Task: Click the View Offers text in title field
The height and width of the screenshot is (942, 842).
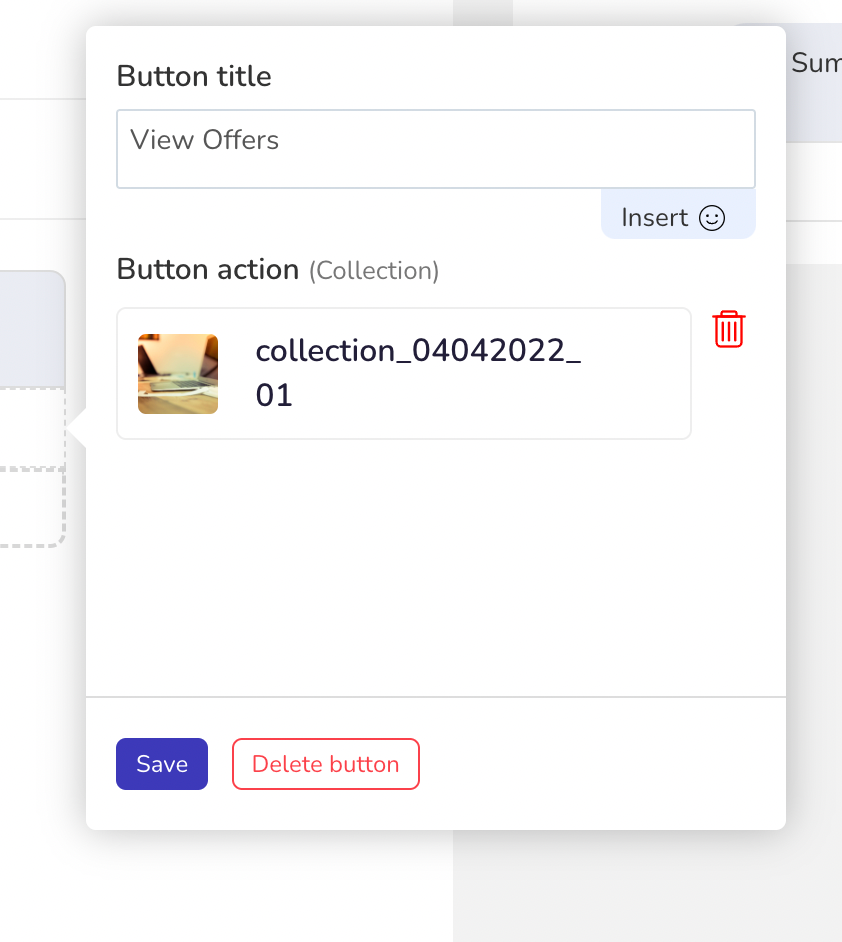Action: point(205,140)
